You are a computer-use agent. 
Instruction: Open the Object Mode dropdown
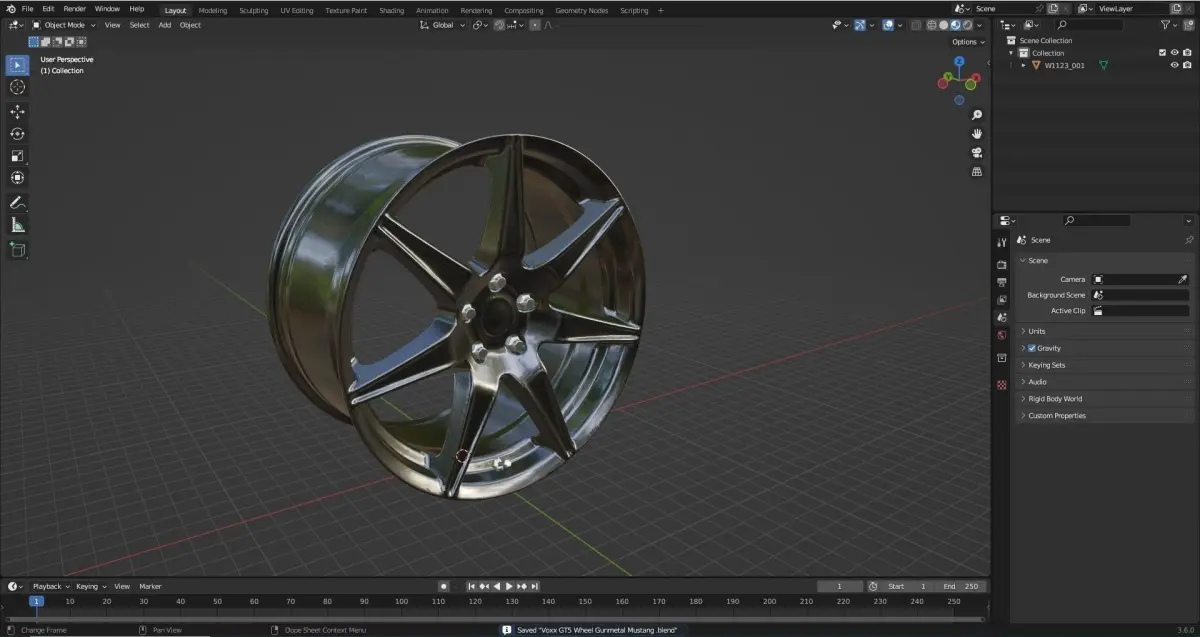(x=65, y=25)
